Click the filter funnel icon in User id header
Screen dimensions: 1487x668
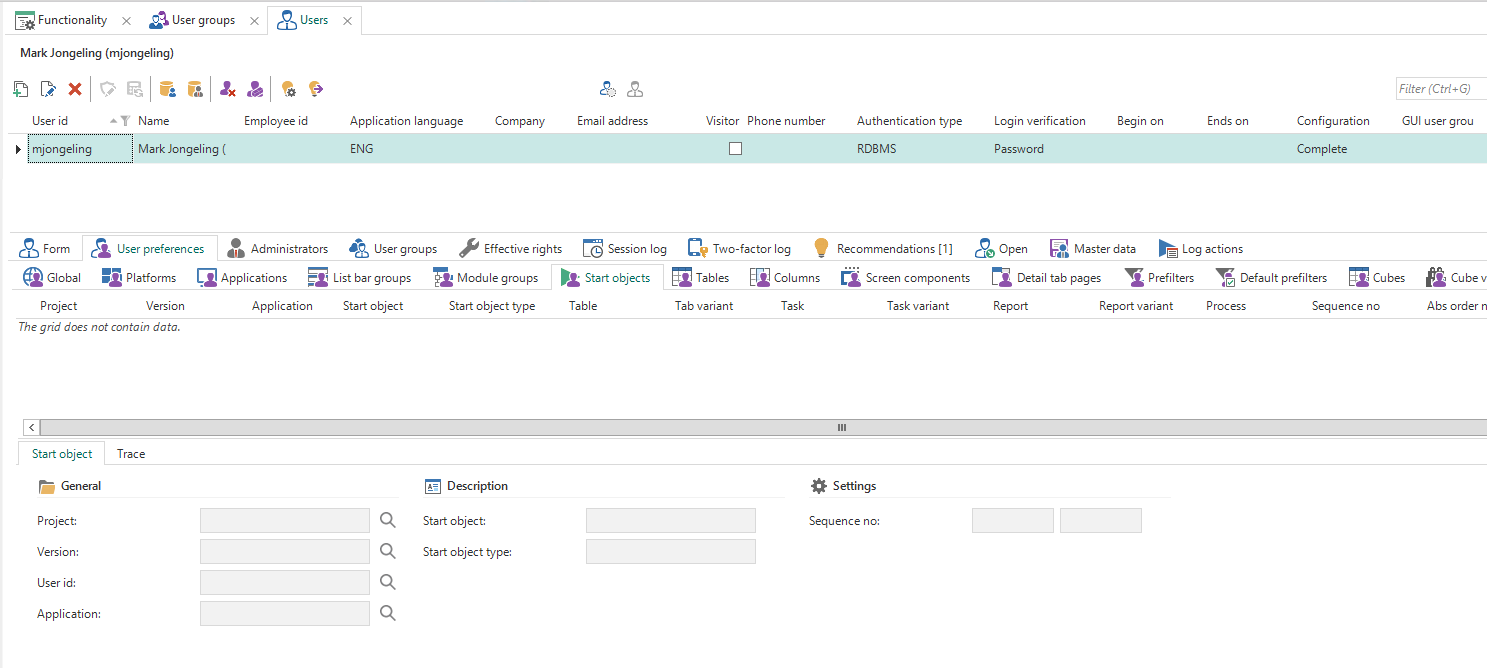(x=125, y=121)
